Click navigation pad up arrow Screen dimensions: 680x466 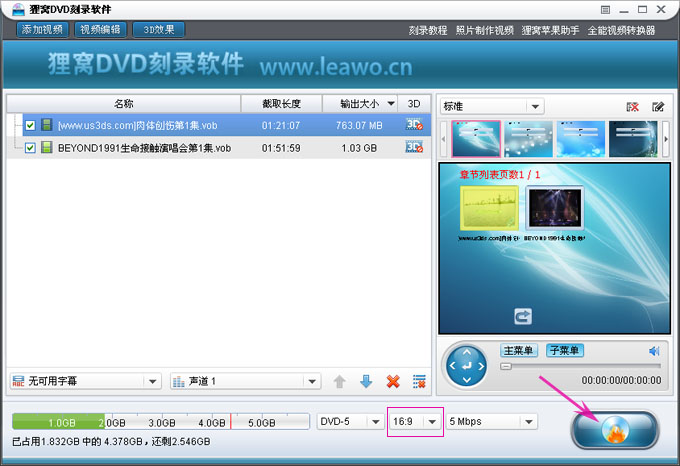pyautogui.click(x=467, y=352)
